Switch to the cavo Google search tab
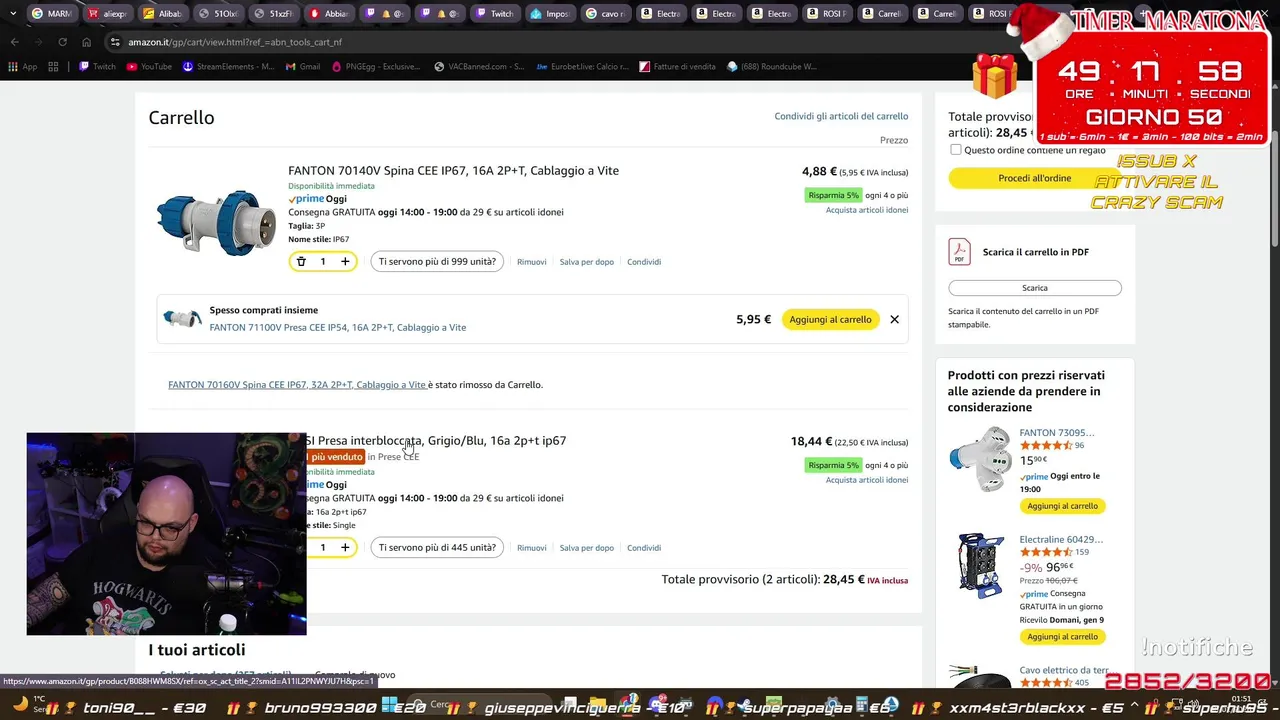 click(606, 14)
